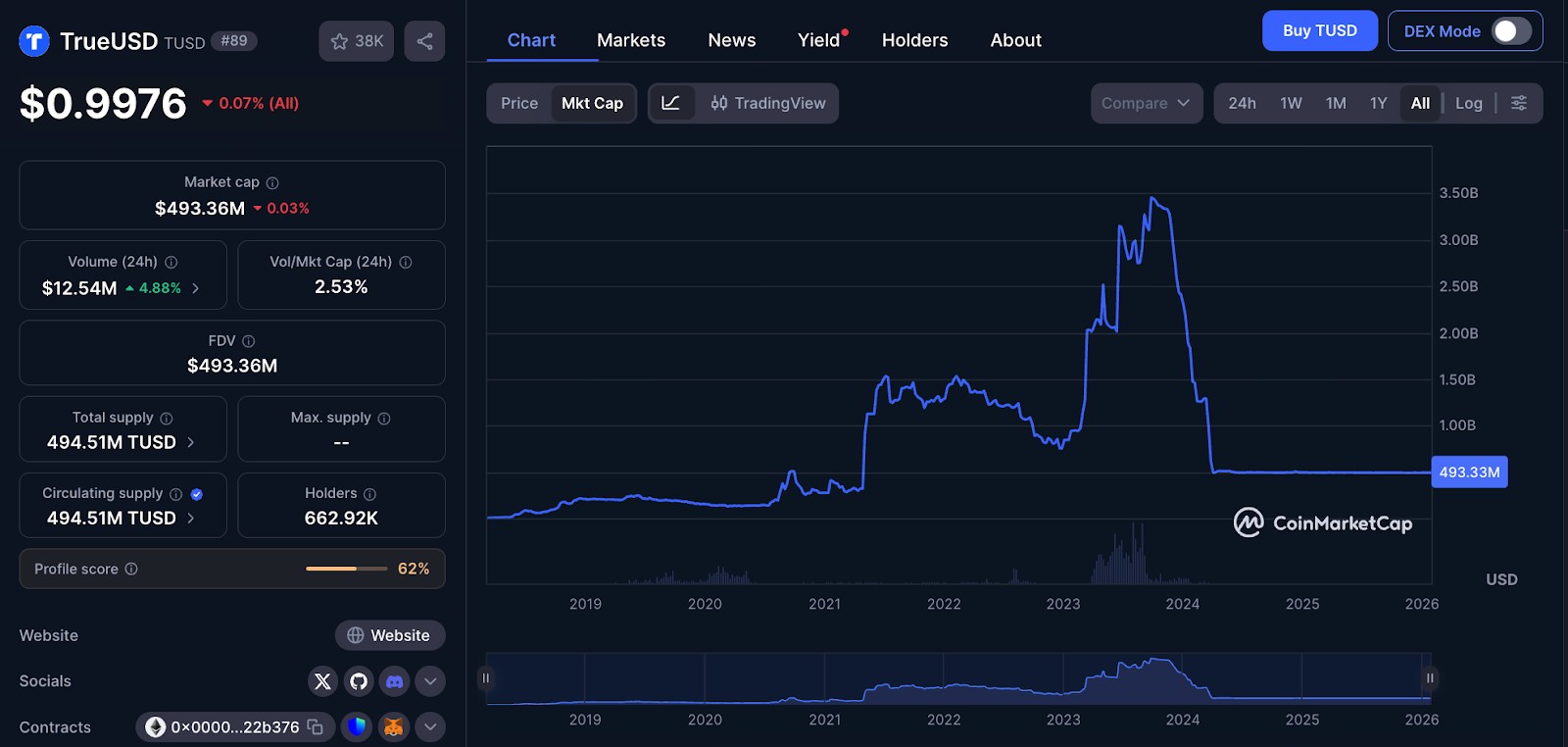Select 1M time range
The width and height of the screenshot is (1568, 747).
click(1336, 103)
